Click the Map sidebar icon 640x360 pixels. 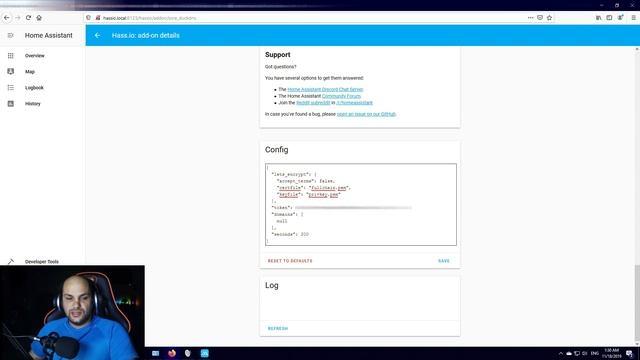[x=11, y=71]
